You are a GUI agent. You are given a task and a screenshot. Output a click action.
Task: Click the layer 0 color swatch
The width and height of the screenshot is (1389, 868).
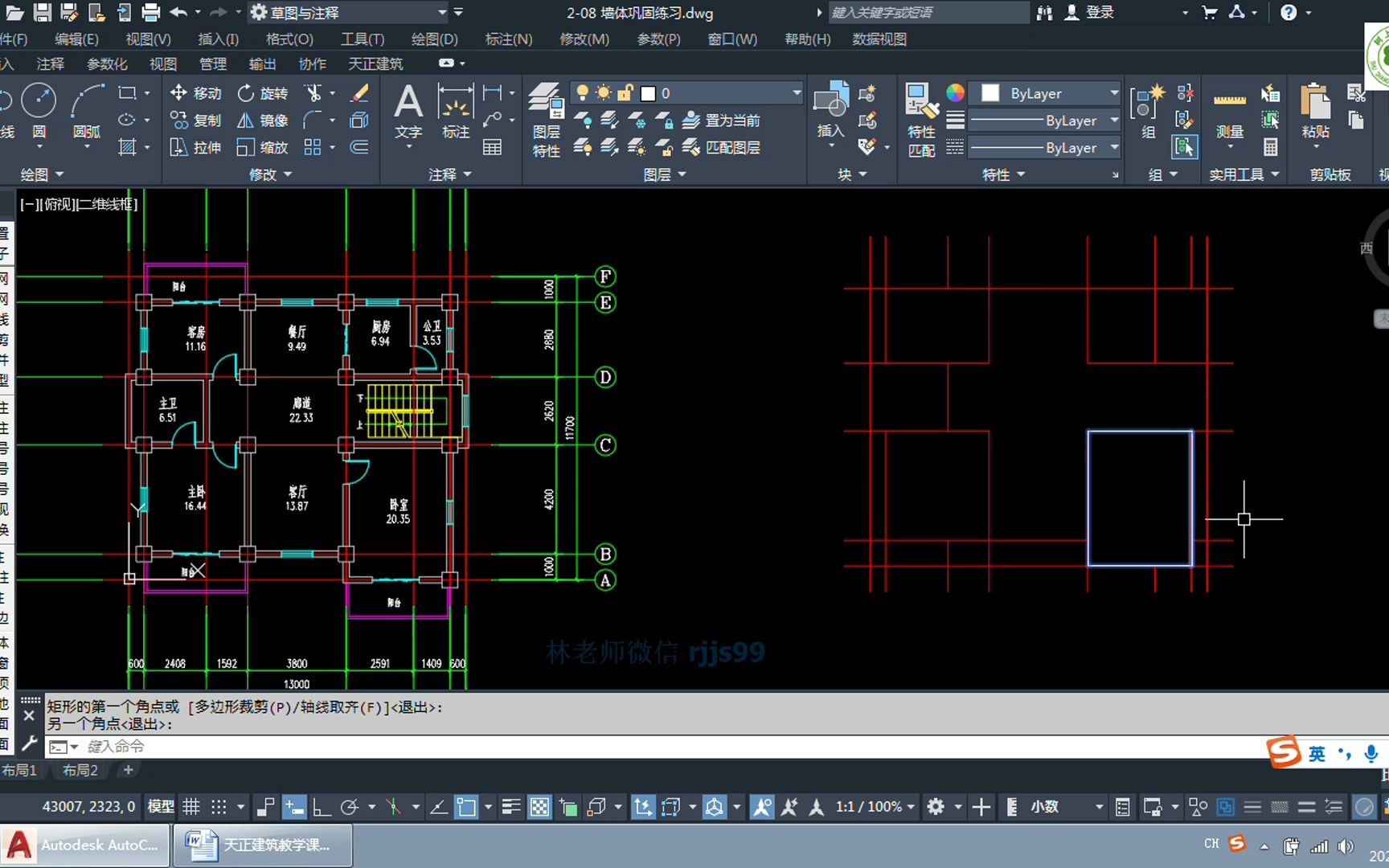click(x=648, y=93)
